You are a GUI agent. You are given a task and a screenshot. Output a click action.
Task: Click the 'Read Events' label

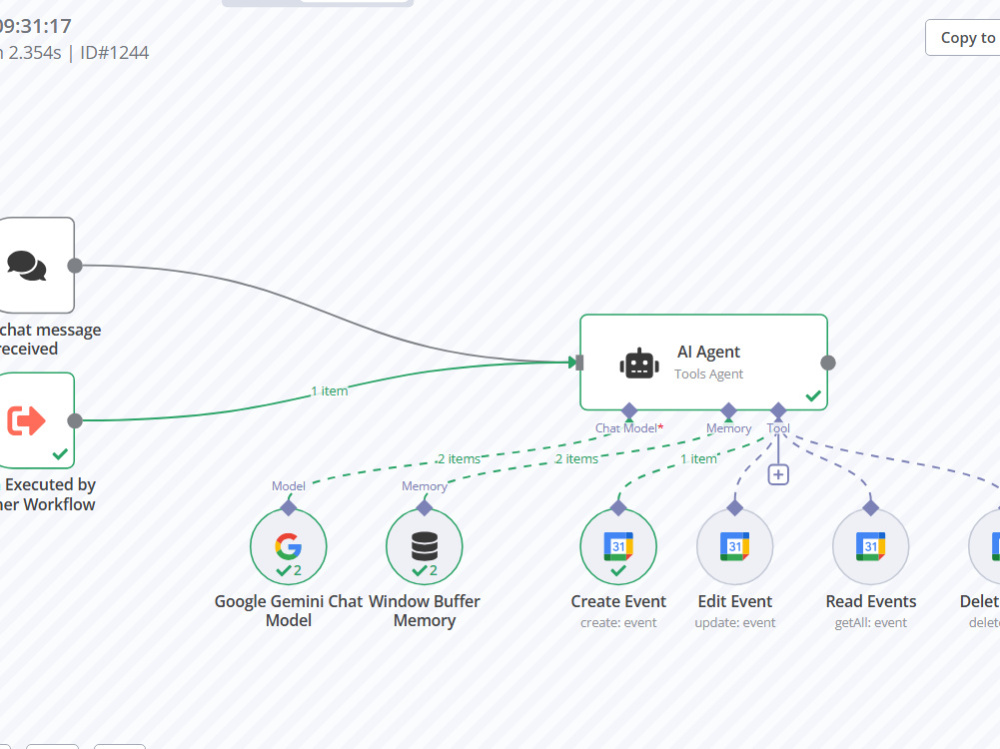click(x=871, y=602)
